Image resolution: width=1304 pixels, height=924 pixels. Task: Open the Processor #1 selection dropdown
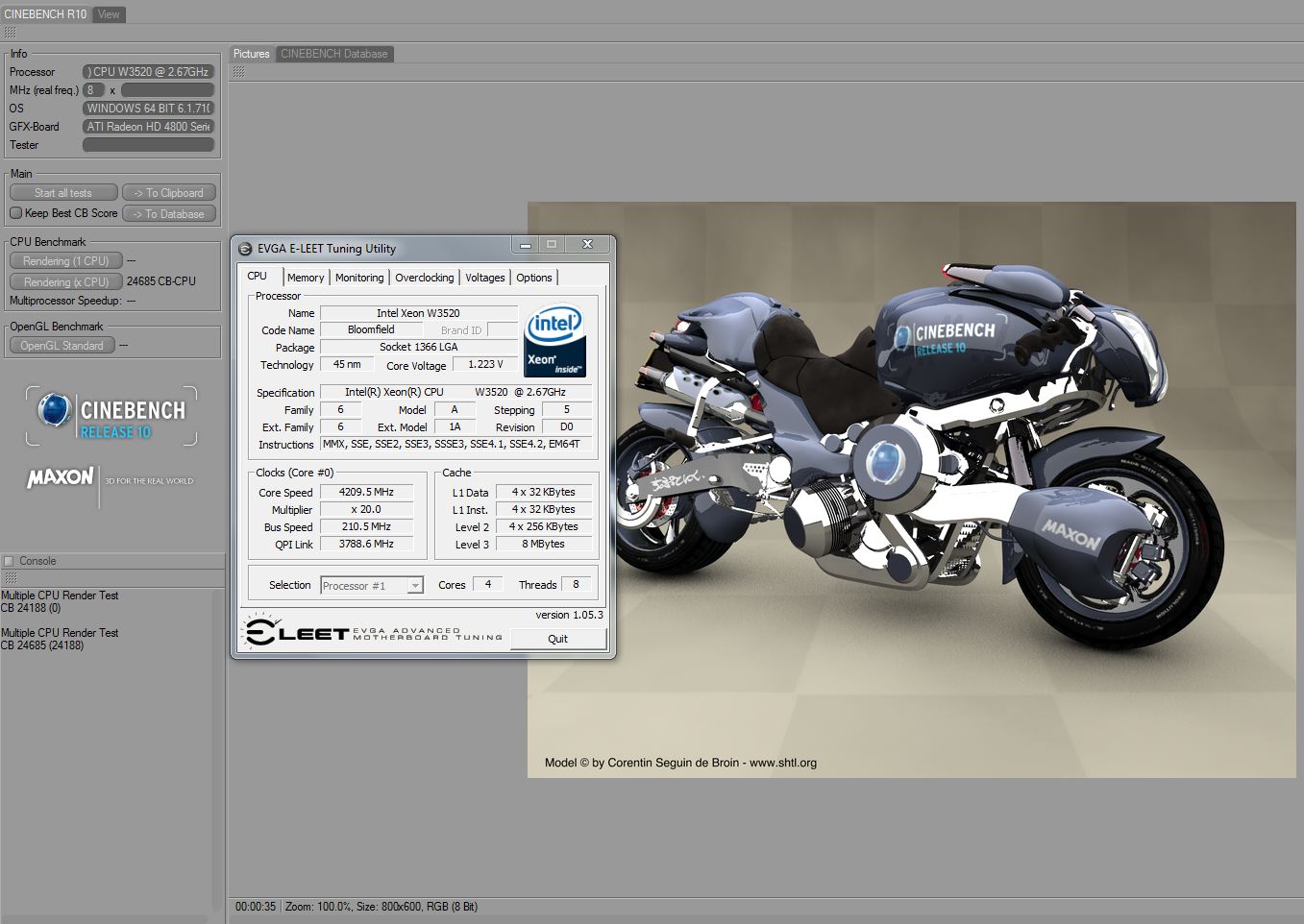371,585
